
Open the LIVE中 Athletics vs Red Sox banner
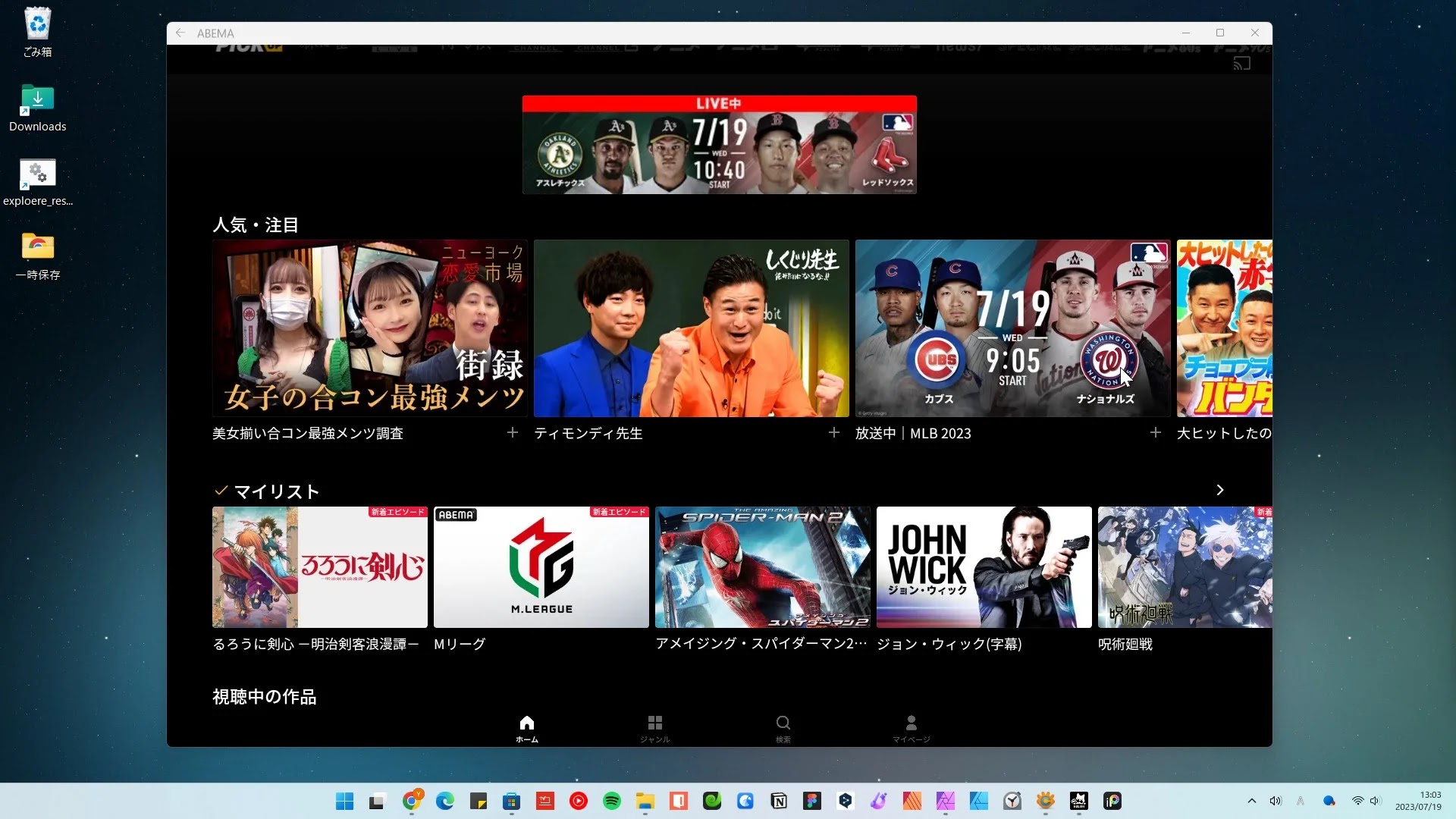(719, 145)
